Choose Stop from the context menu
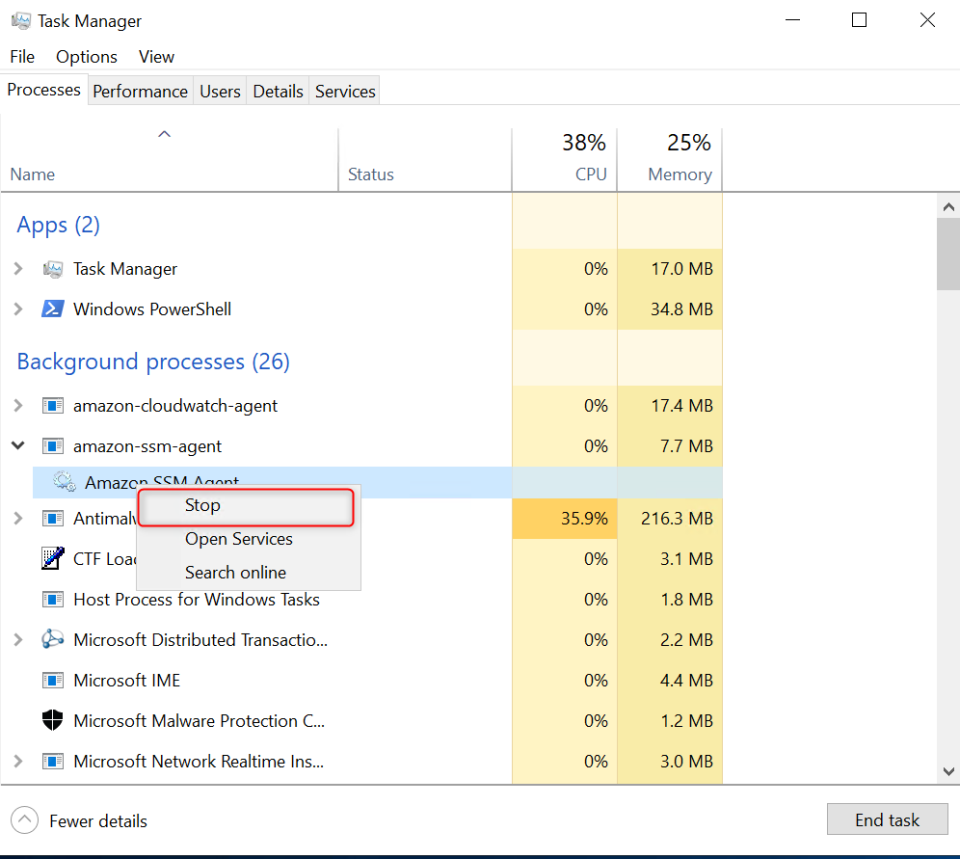The height and width of the screenshot is (859, 960). 202,506
